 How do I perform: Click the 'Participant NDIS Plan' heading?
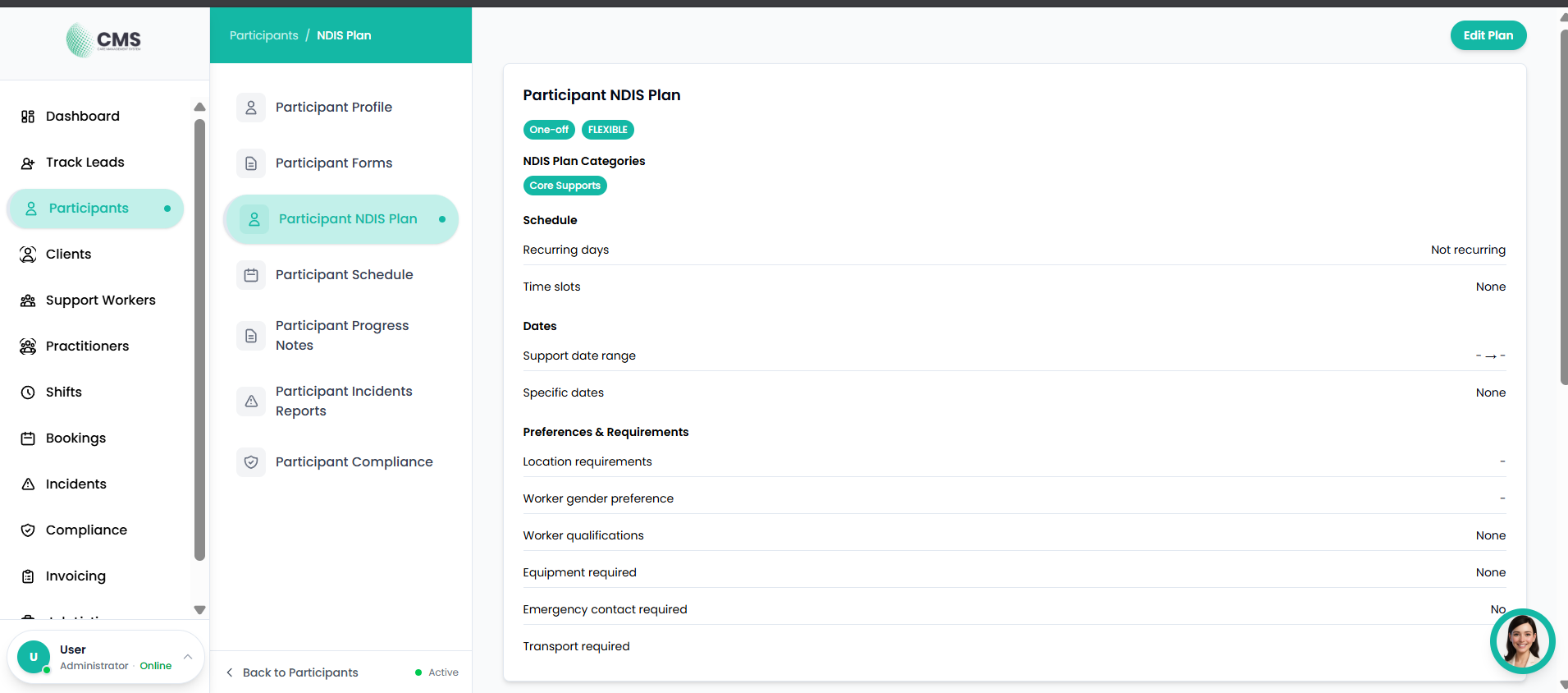(x=601, y=95)
